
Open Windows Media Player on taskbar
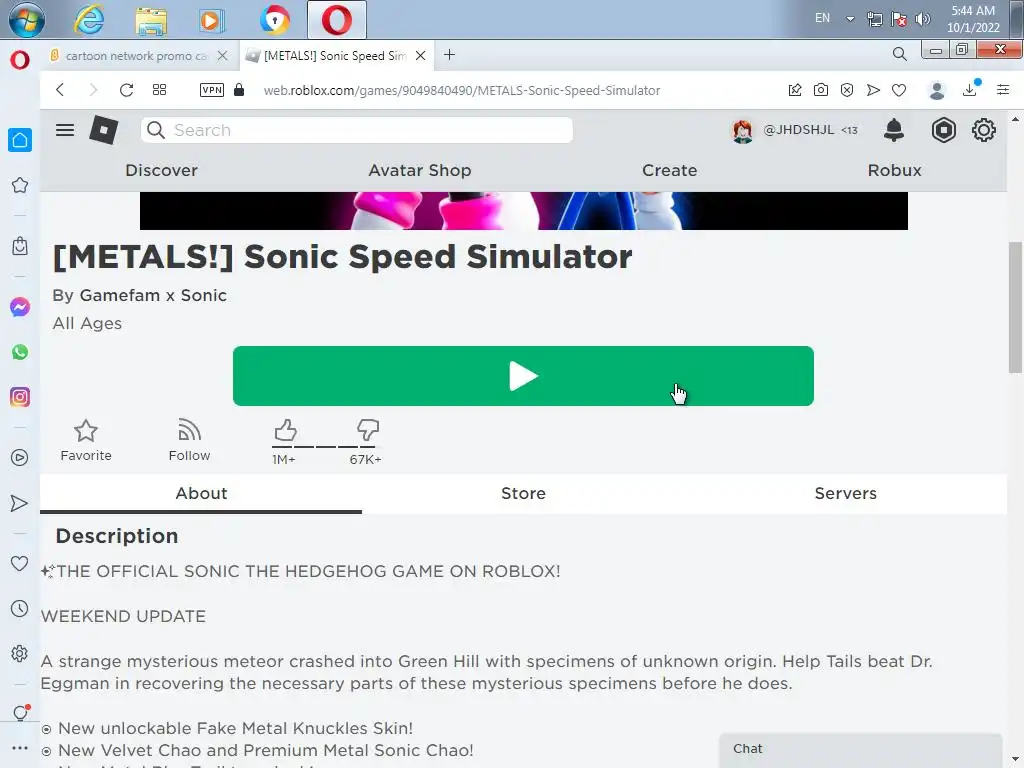point(210,20)
